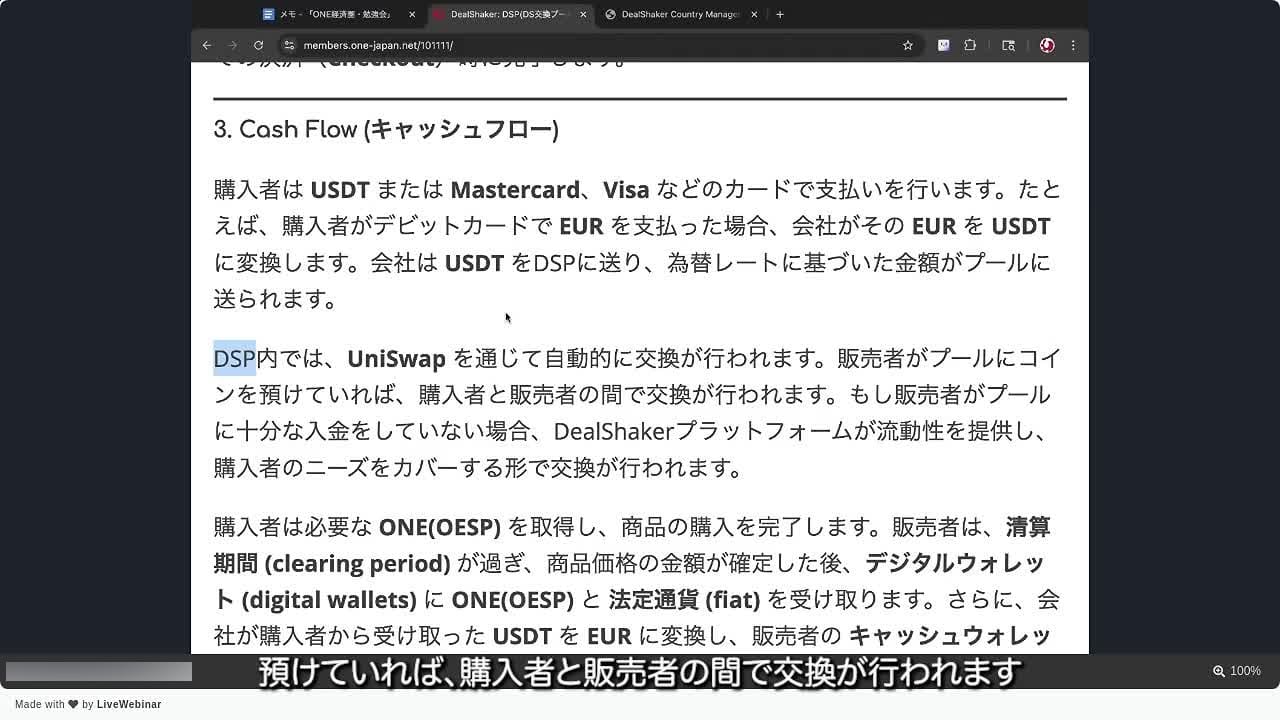Bookmark this page with the star icon
Image resolution: width=1280 pixels, height=720 pixels.
tap(908, 45)
